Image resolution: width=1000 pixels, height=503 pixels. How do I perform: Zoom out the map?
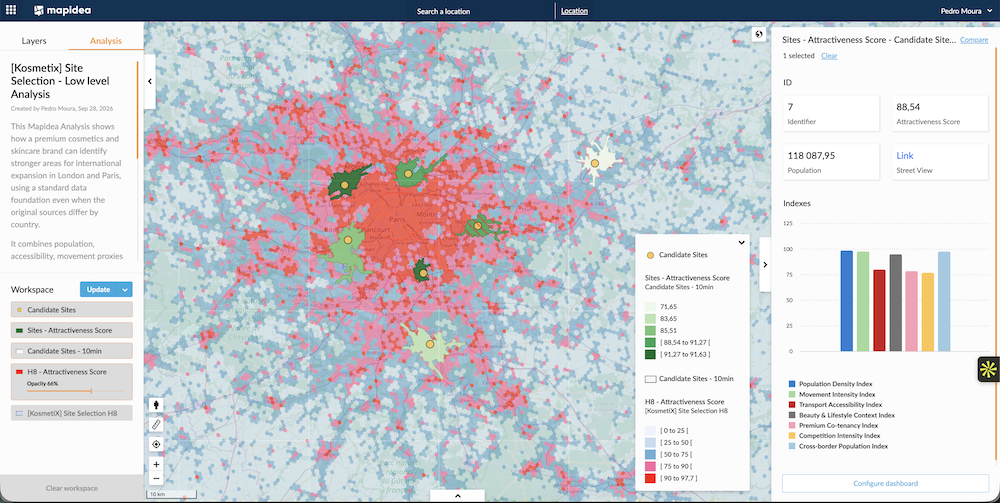pos(156,479)
